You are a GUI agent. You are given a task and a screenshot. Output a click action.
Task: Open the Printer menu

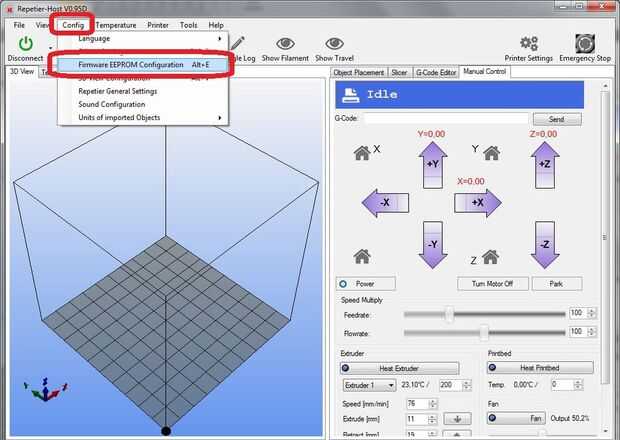(158, 25)
